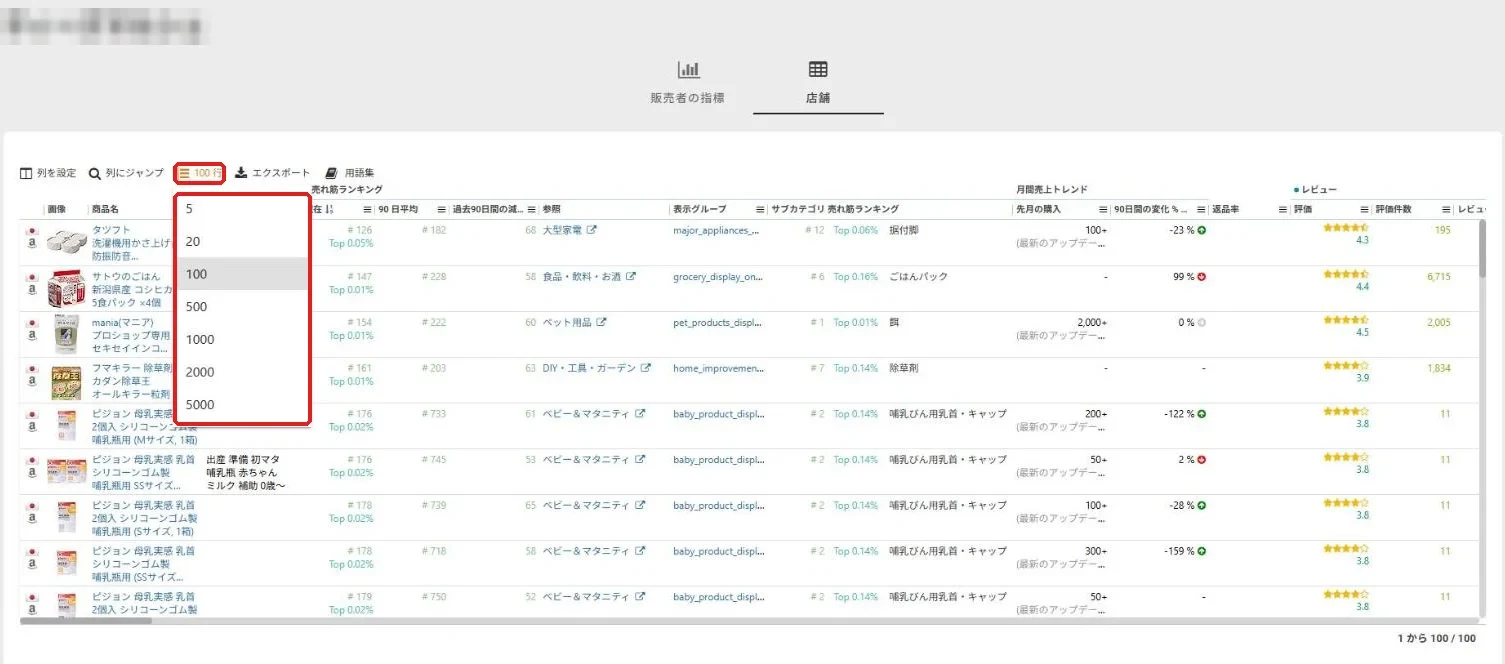Open the タツフト product thumbnail
Image resolution: width=1505 pixels, height=664 pixels.
[x=67, y=241]
